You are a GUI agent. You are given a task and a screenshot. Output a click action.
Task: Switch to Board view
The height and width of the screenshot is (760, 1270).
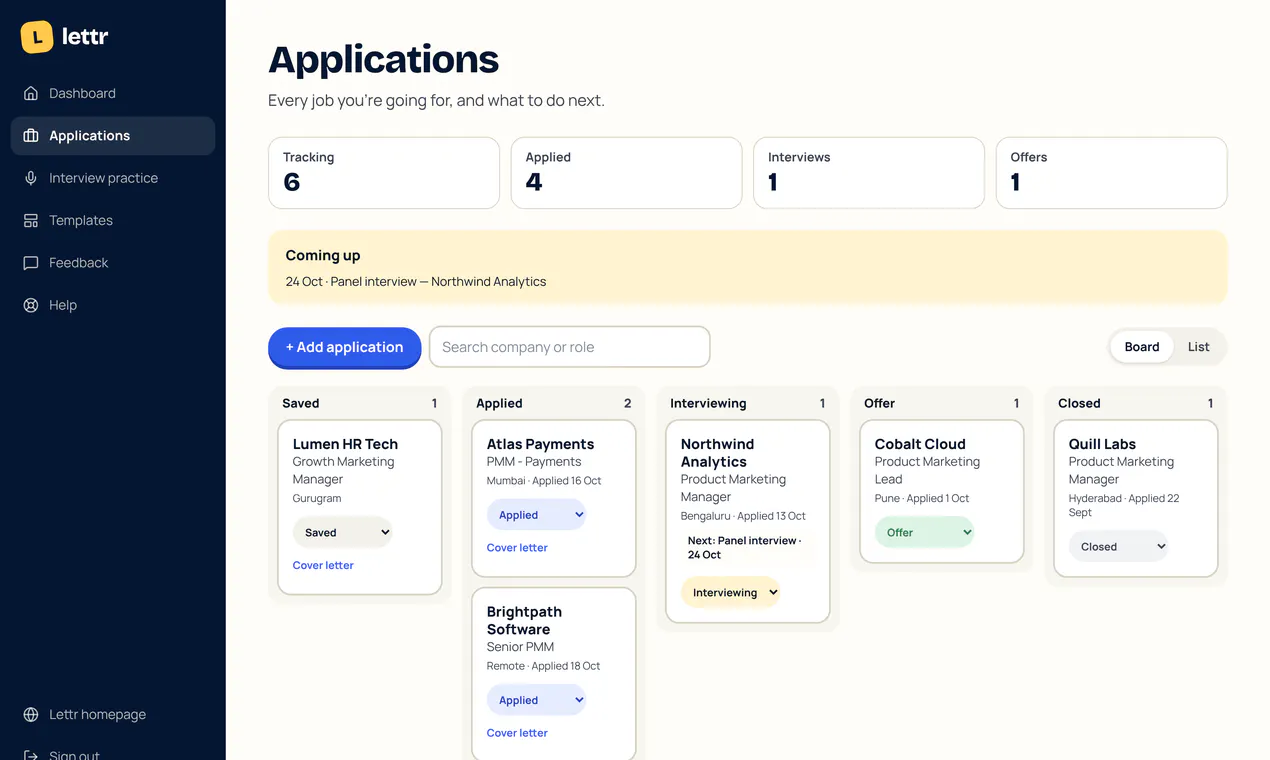tap(1142, 347)
